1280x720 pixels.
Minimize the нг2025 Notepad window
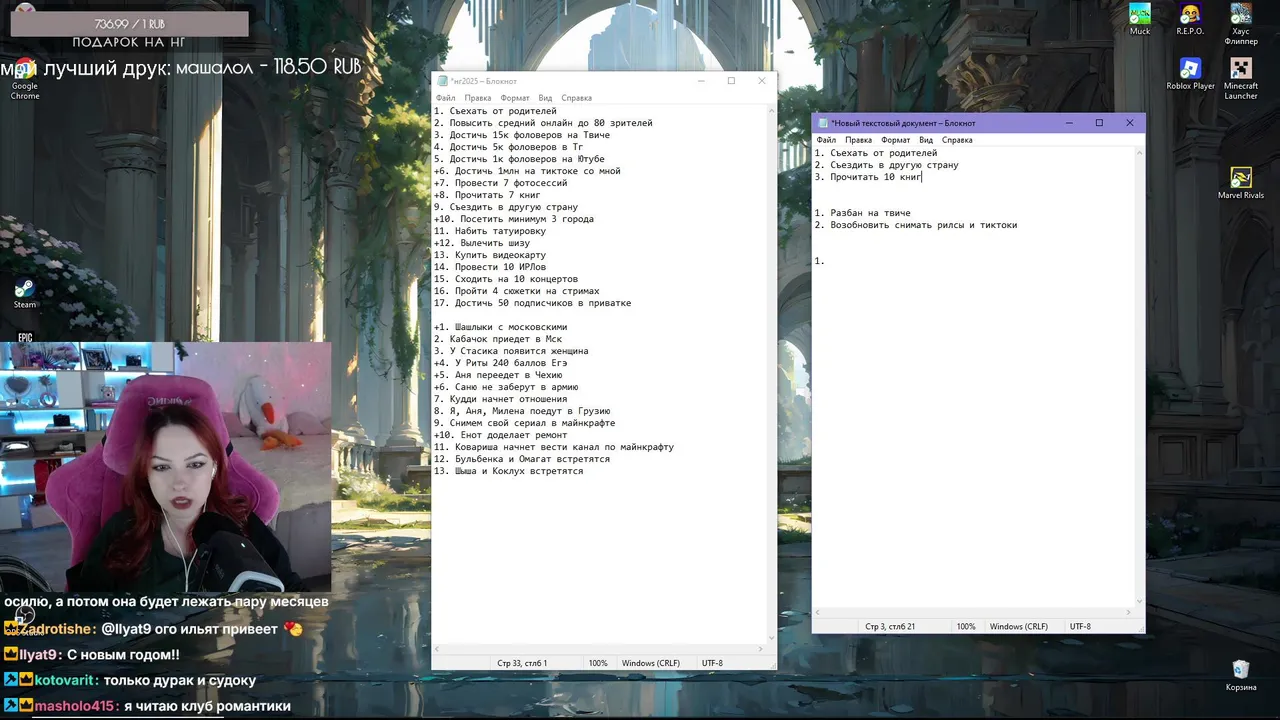[x=701, y=81]
